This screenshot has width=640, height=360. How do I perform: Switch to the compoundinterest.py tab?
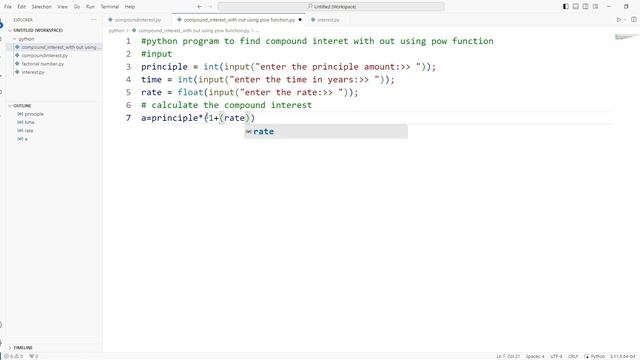pos(138,20)
